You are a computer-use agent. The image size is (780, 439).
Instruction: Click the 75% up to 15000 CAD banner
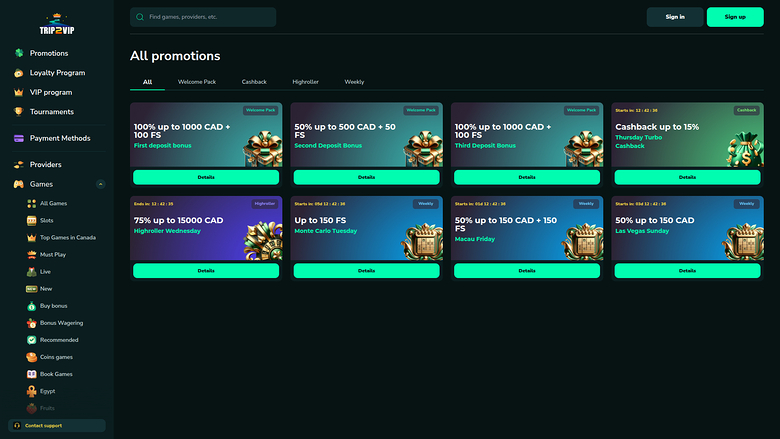pyautogui.click(x=206, y=228)
